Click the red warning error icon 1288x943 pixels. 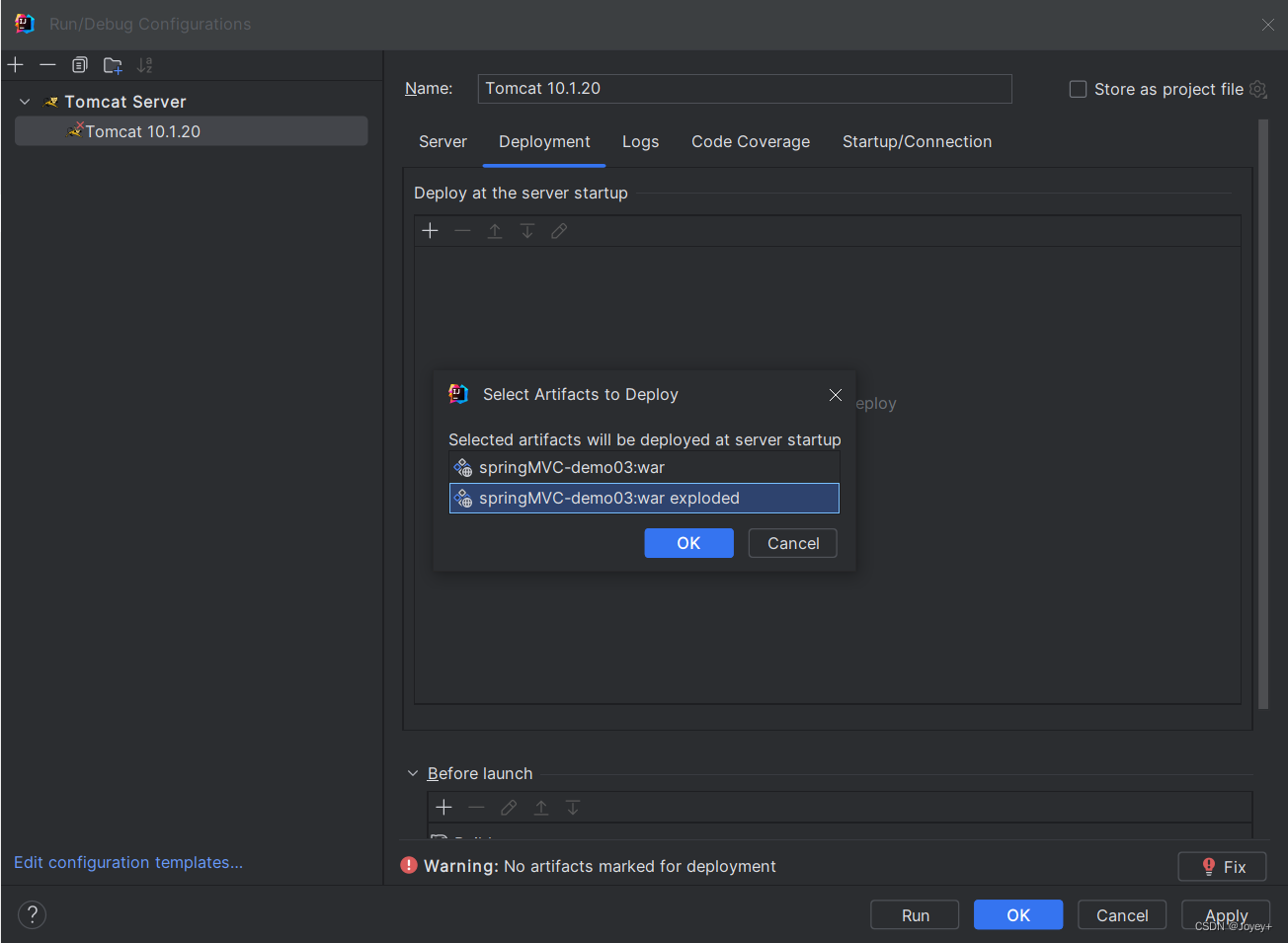tap(409, 866)
